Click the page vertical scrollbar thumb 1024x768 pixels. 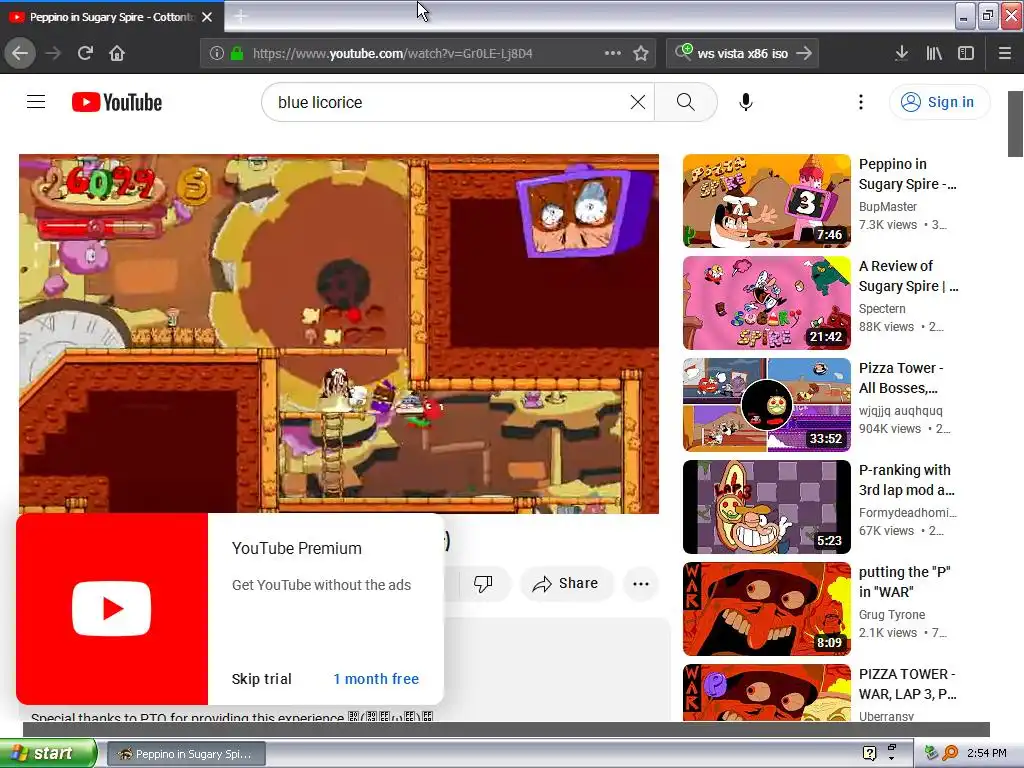(x=1015, y=124)
